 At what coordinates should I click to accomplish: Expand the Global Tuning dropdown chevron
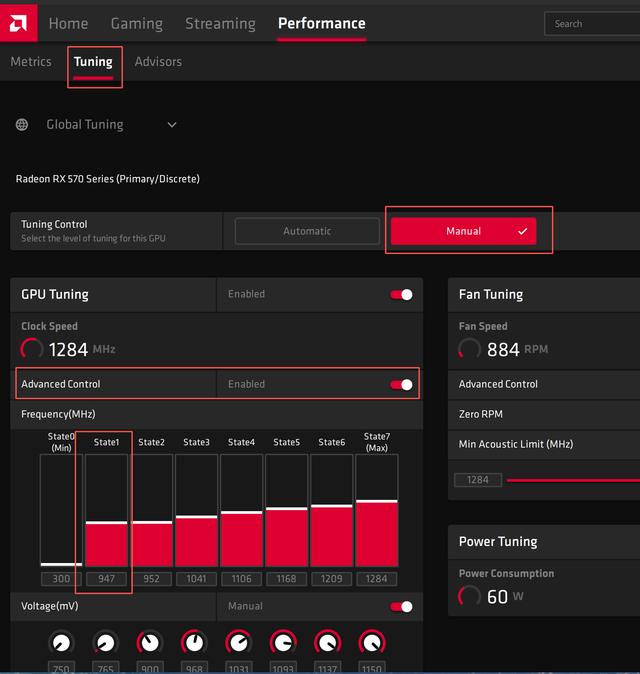click(x=172, y=125)
